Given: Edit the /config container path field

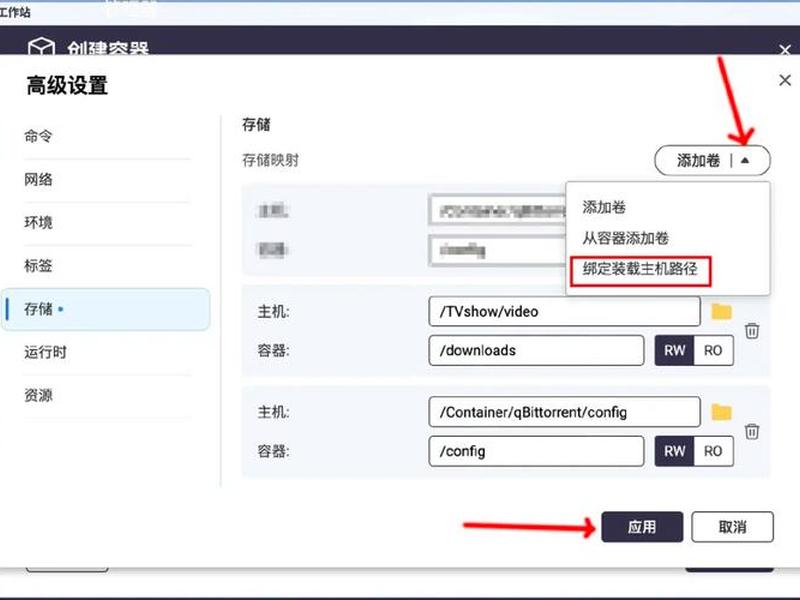Looking at the screenshot, I should coord(536,451).
